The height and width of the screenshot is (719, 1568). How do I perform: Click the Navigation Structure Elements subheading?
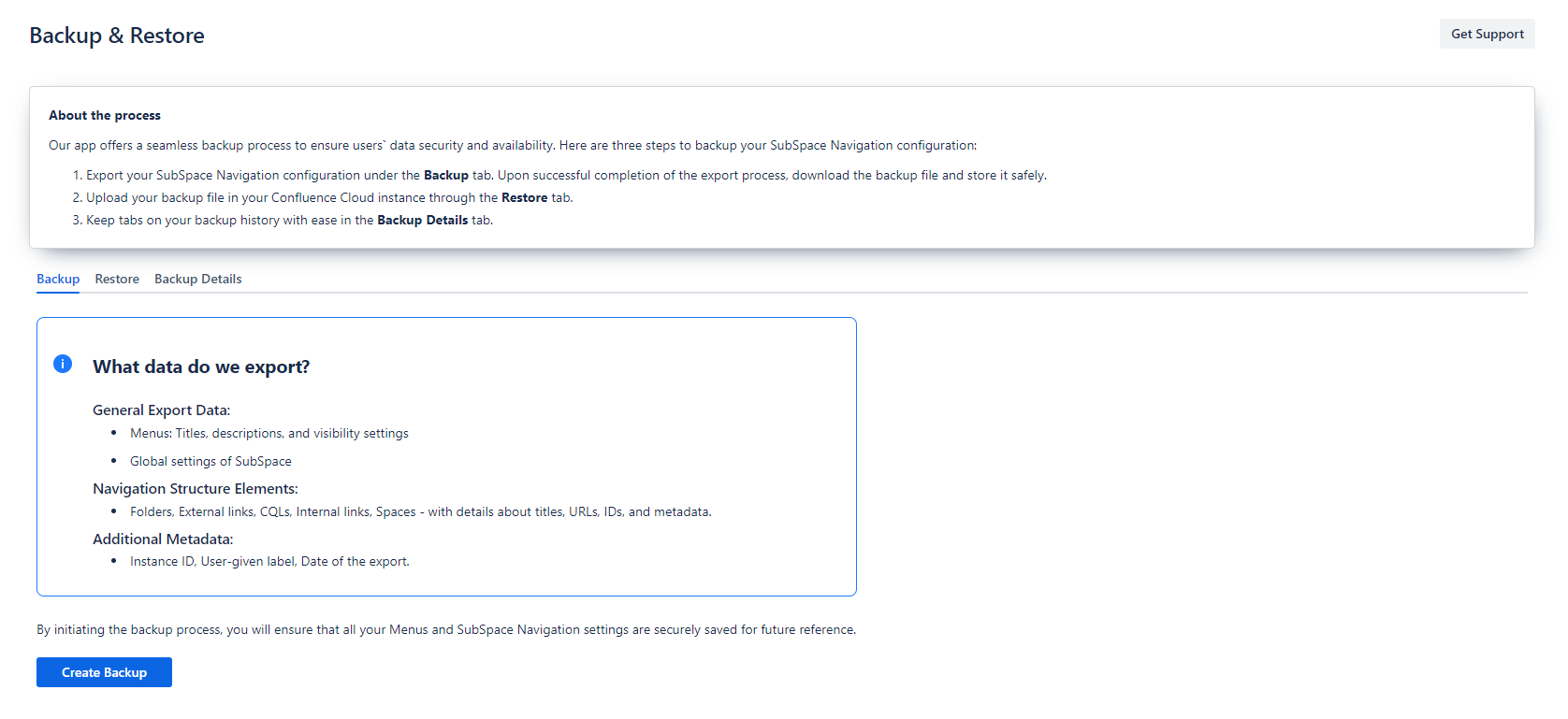[x=195, y=488]
